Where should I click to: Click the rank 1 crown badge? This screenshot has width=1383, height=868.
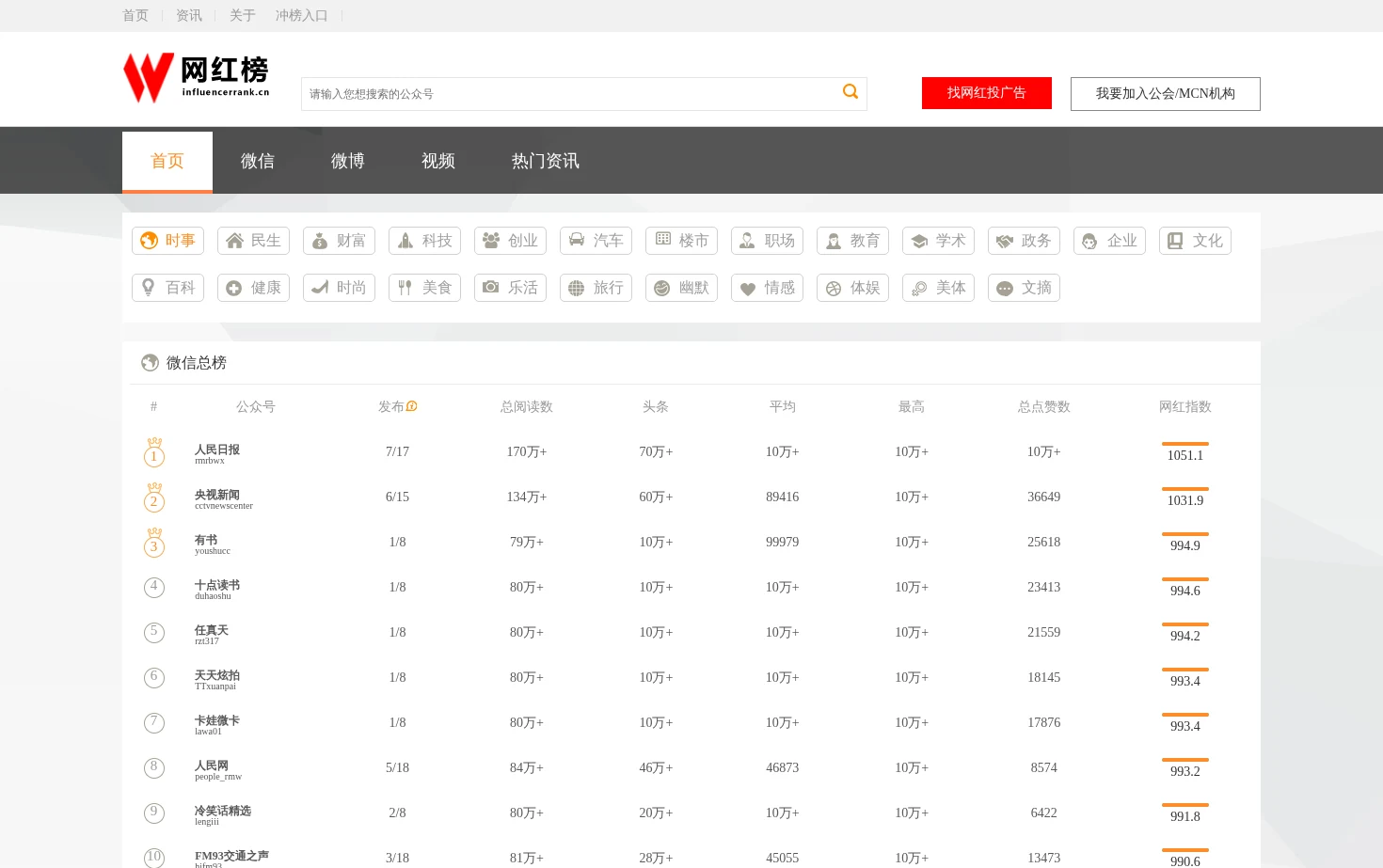pos(154,451)
